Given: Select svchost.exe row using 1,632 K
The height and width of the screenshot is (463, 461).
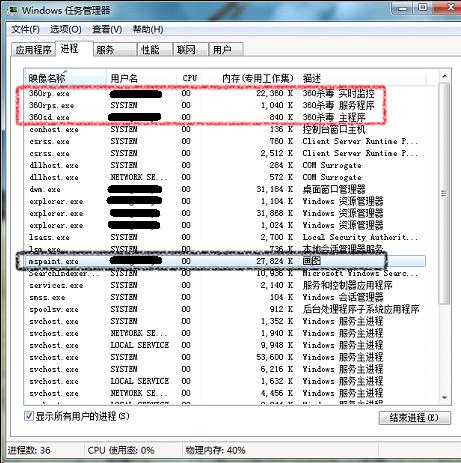Looking at the screenshot, I should [225, 381].
